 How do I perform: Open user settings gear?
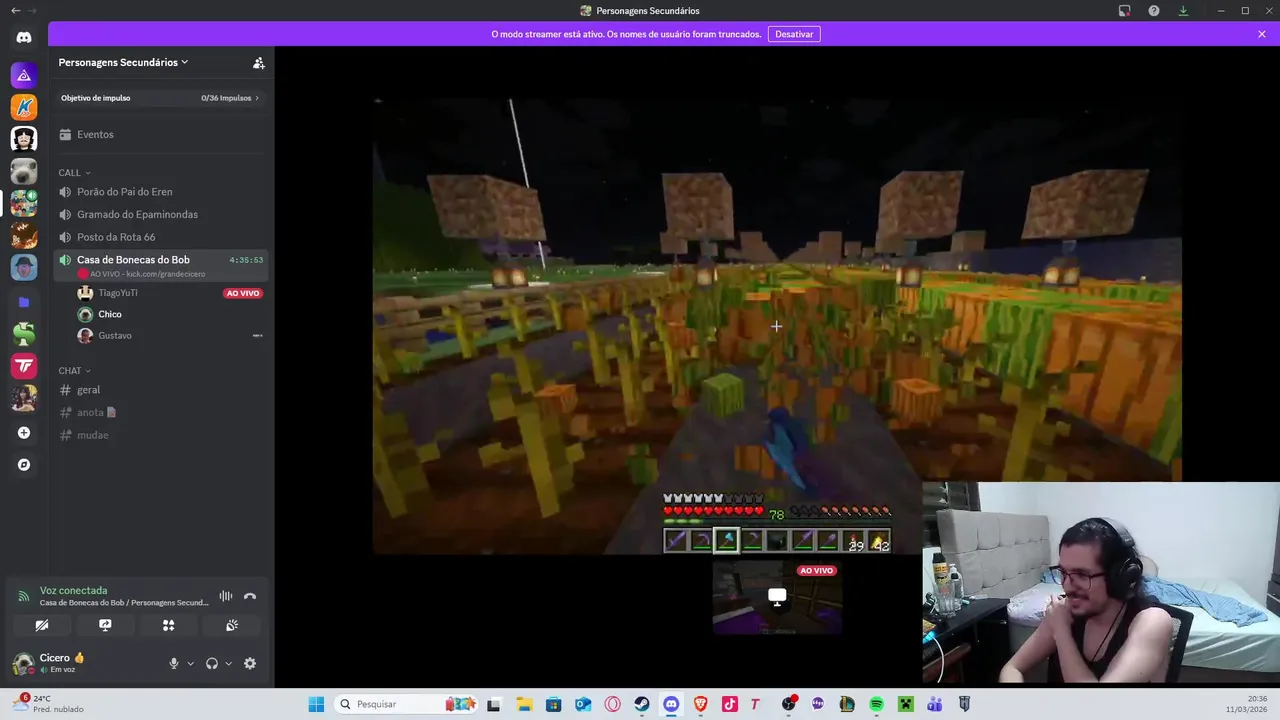coord(250,663)
